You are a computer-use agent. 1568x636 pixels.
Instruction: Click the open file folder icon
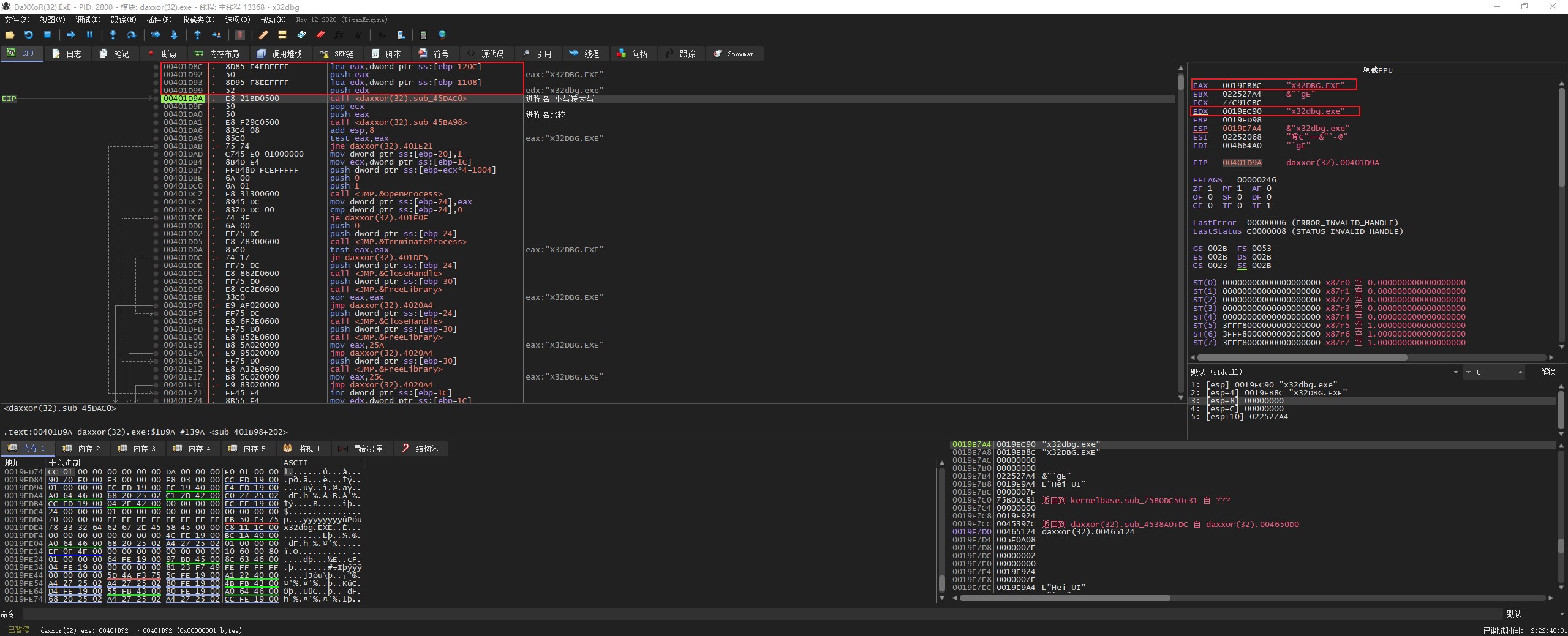click(10, 35)
